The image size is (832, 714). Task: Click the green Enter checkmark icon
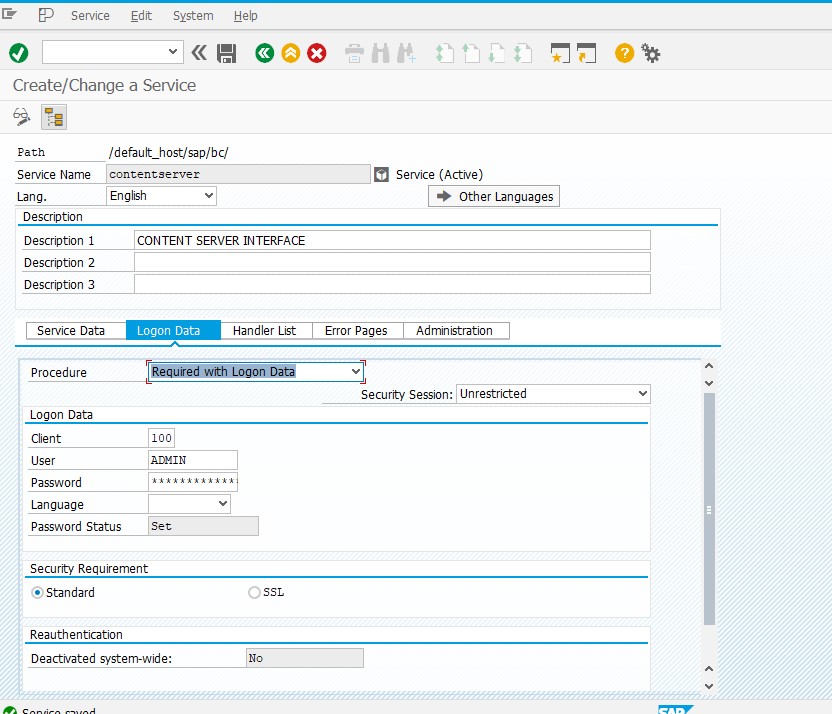(19, 53)
